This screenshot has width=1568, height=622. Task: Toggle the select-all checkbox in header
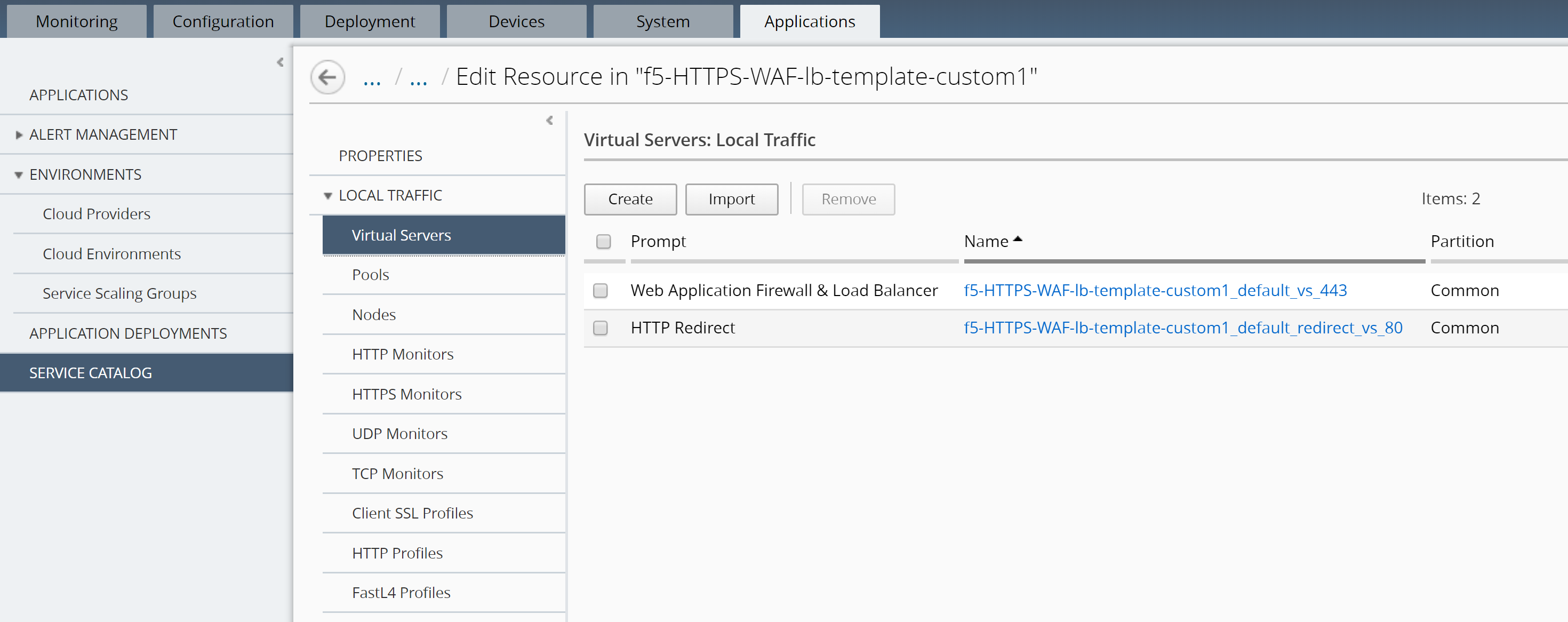(603, 242)
